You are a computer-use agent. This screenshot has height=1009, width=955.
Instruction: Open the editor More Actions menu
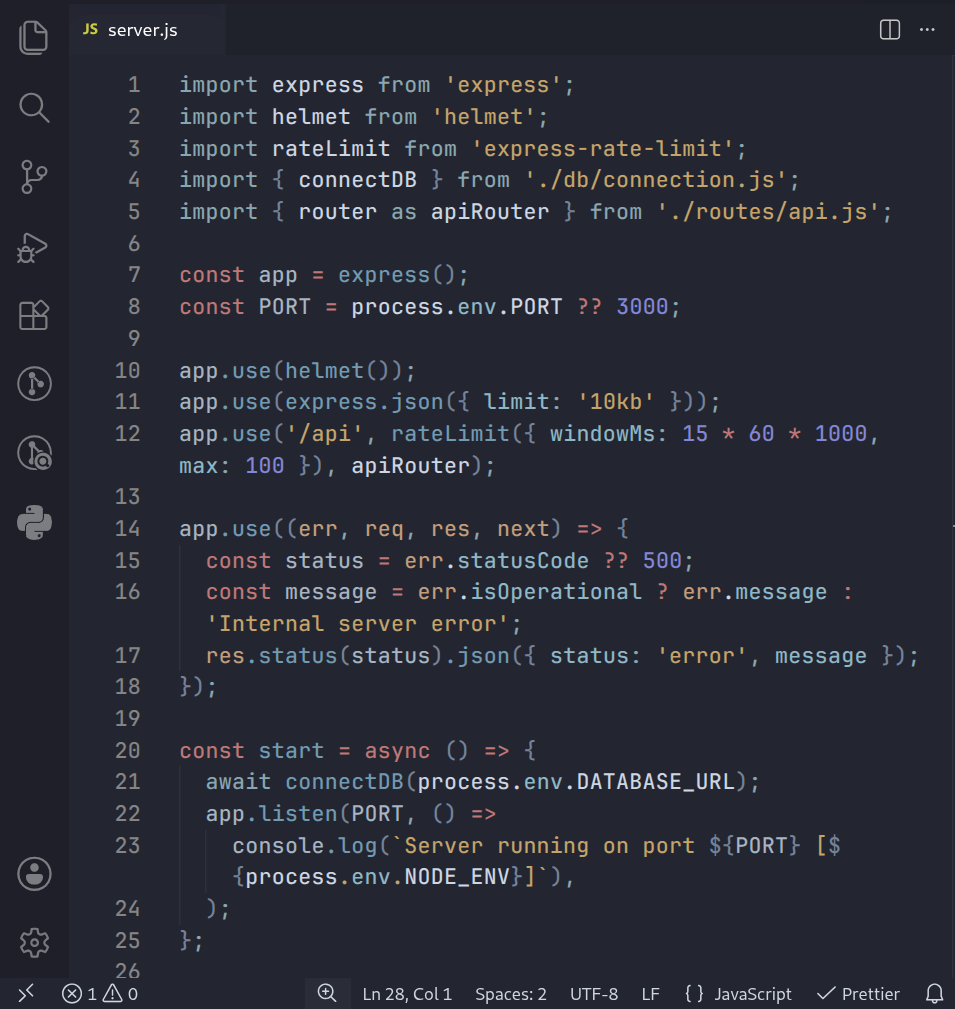[927, 30]
